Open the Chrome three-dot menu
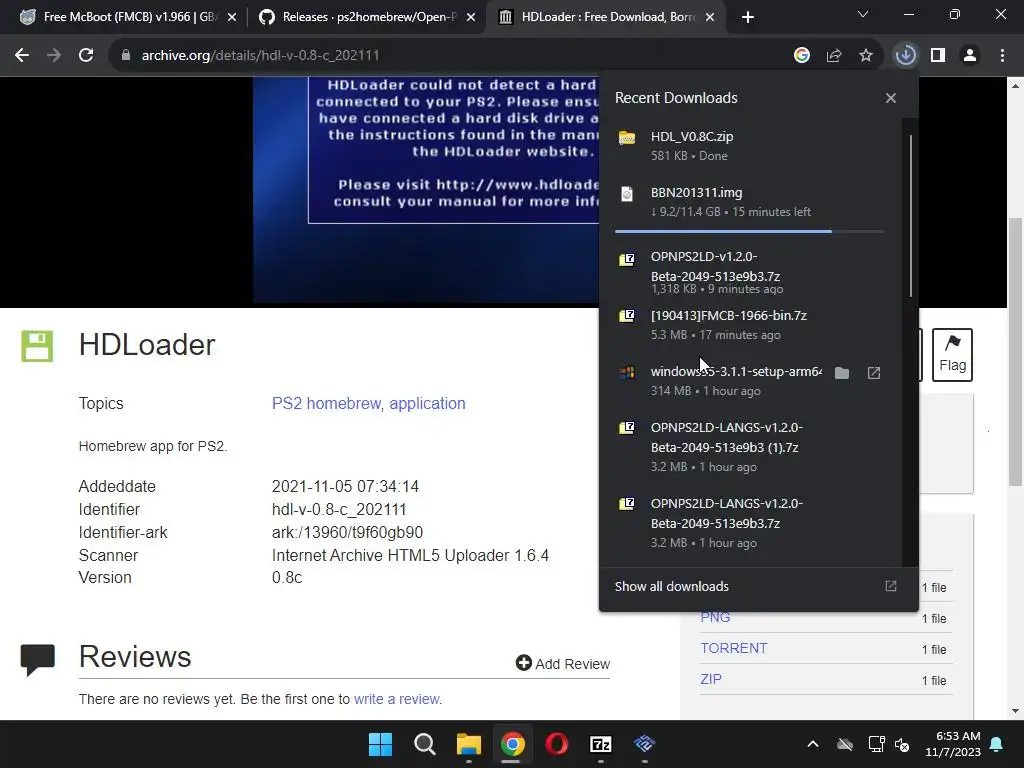The width and height of the screenshot is (1024, 768). point(1002,56)
